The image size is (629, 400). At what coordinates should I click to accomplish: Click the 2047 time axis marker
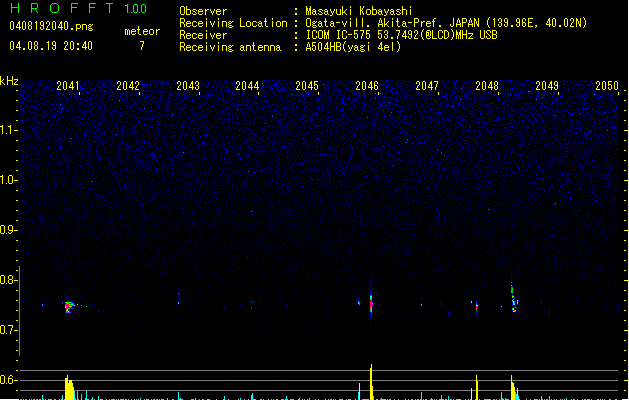coord(427,86)
